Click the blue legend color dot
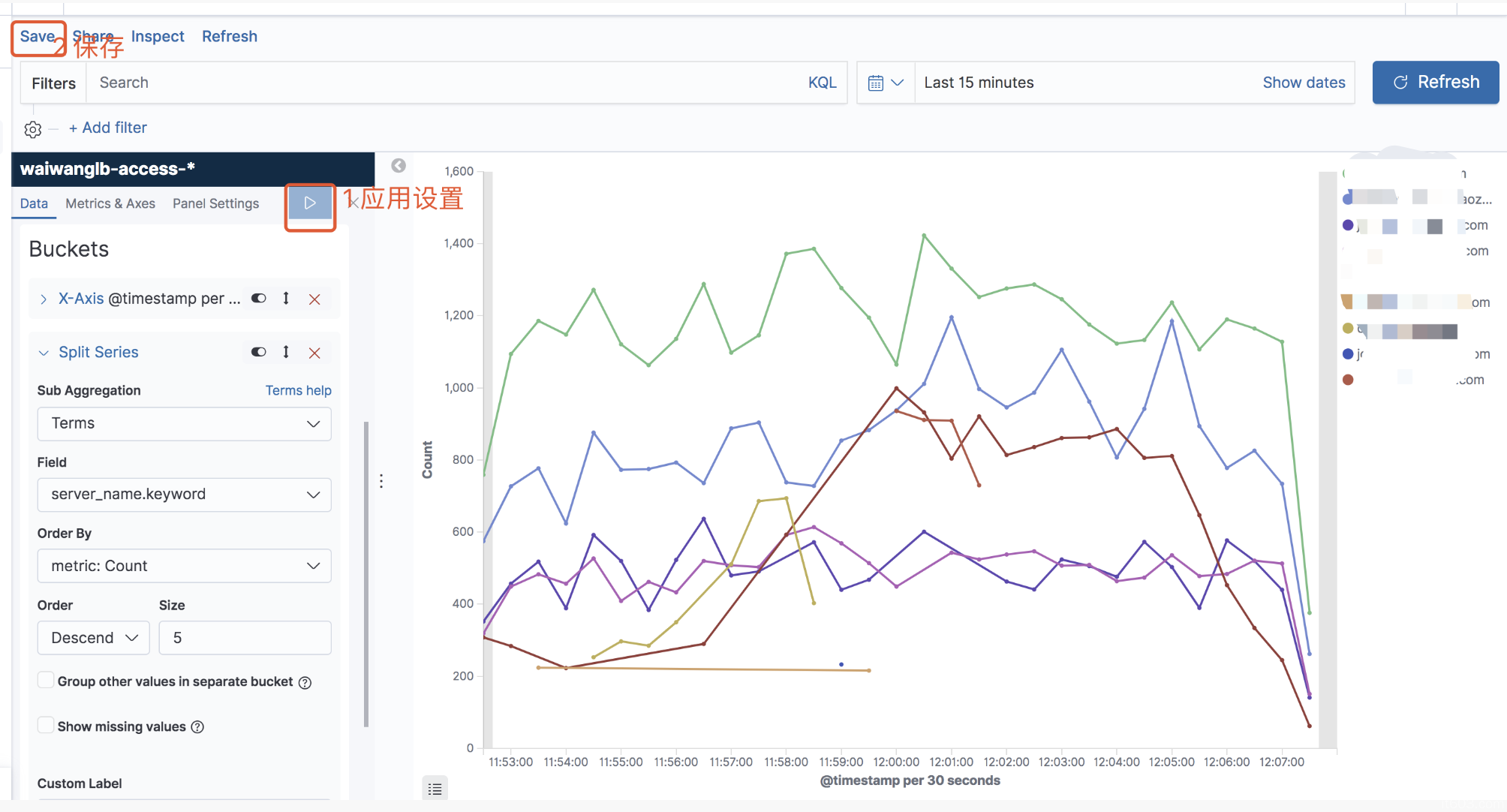The image size is (1507, 812). pos(1348,353)
